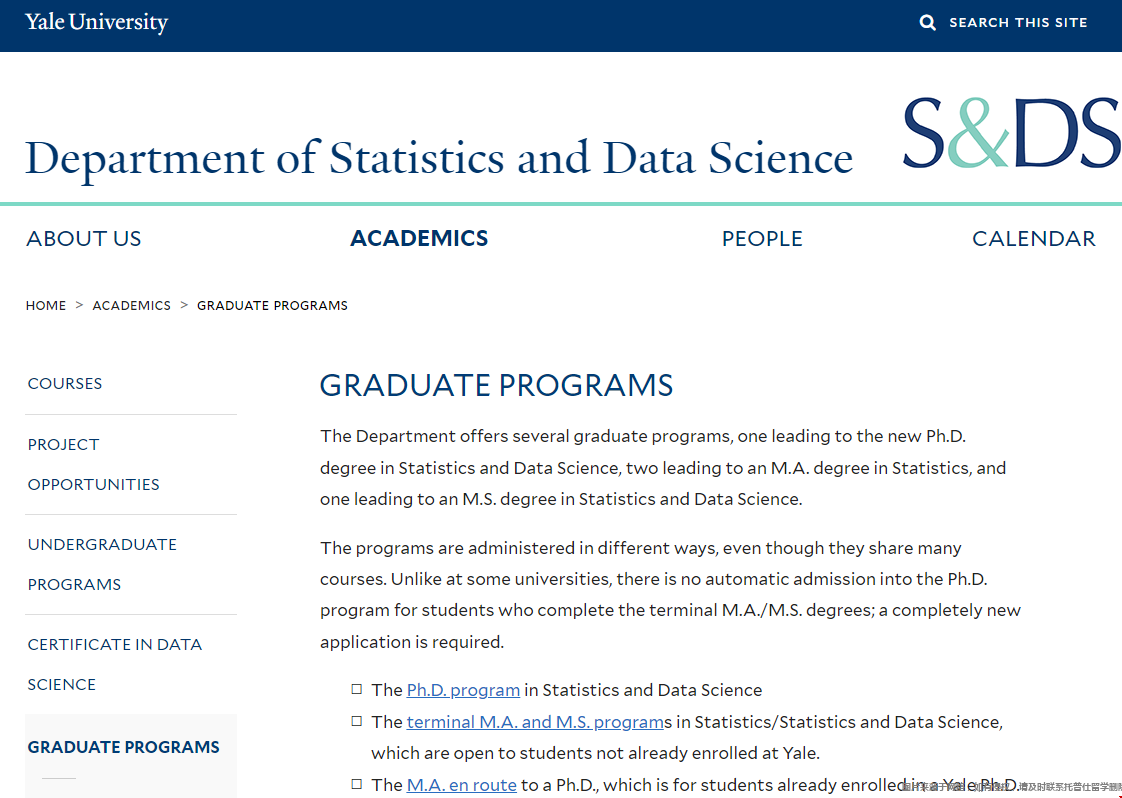Open CERTIFICATE IN DATA SCIENCE sidebar link
1122x798 pixels.
pyautogui.click(x=114, y=664)
